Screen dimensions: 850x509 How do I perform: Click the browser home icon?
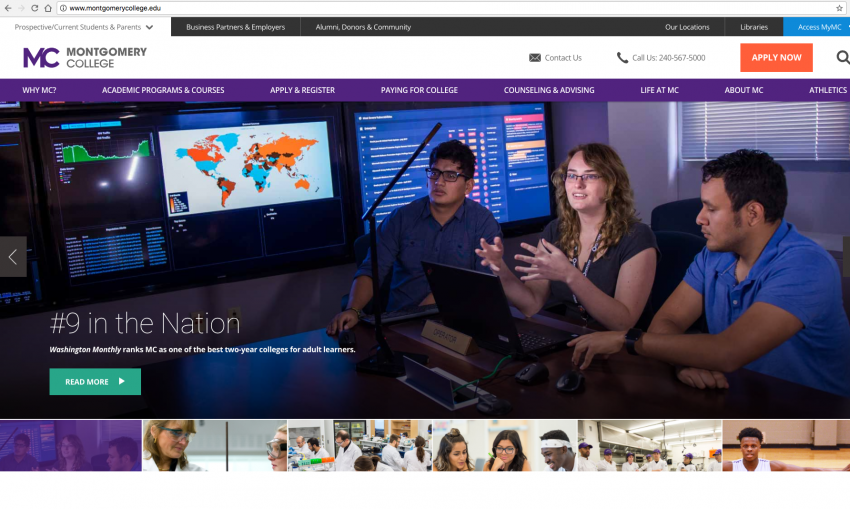[48, 8]
